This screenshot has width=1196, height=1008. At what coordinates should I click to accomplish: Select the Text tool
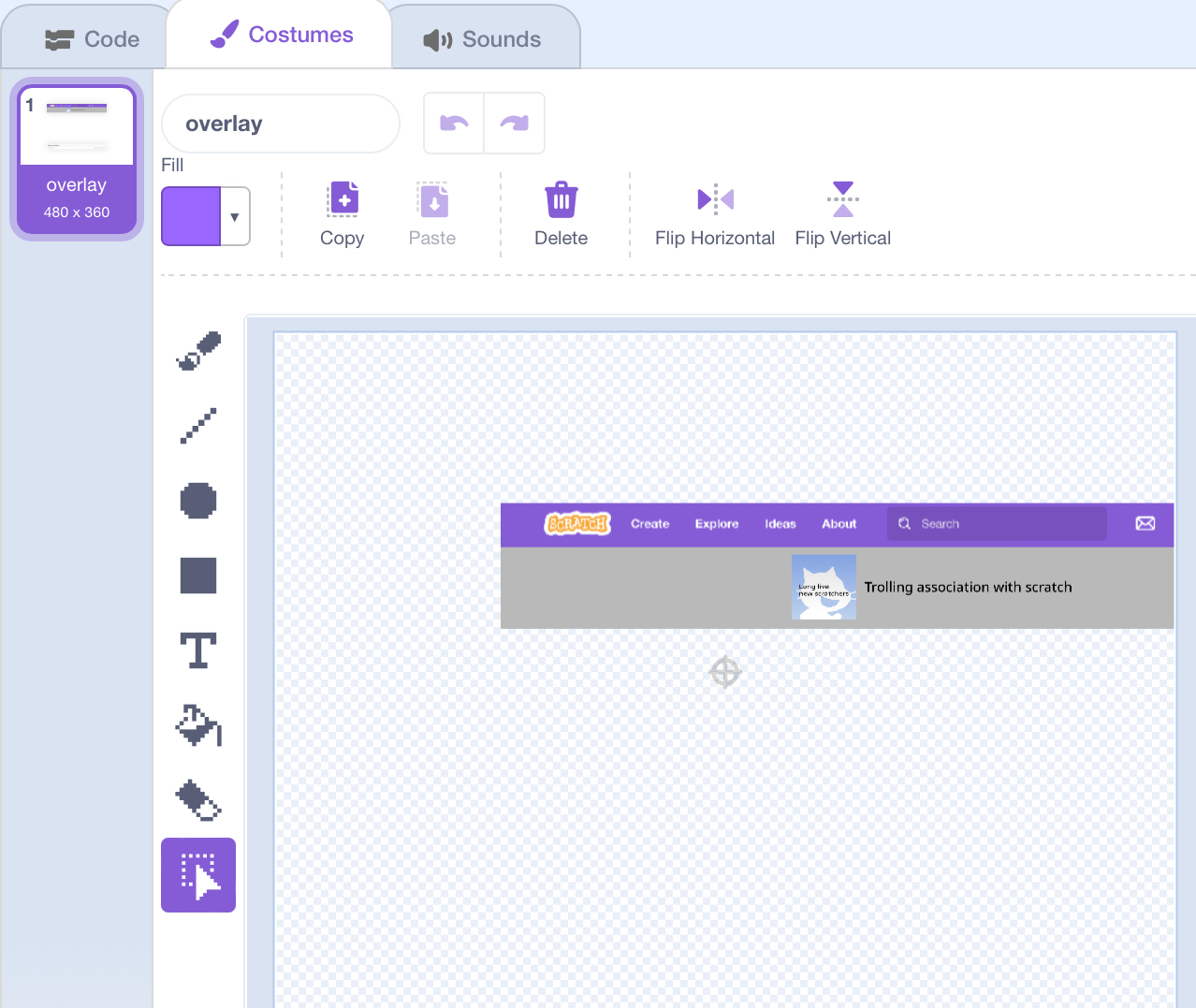(x=198, y=650)
